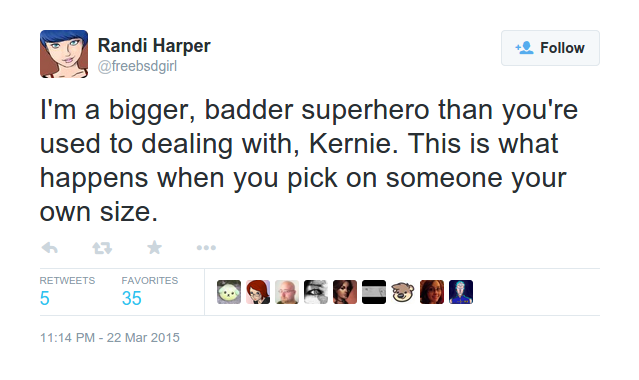Follow Randi Harper with the Follow button
Screen dimensions: 639x380
point(550,48)
